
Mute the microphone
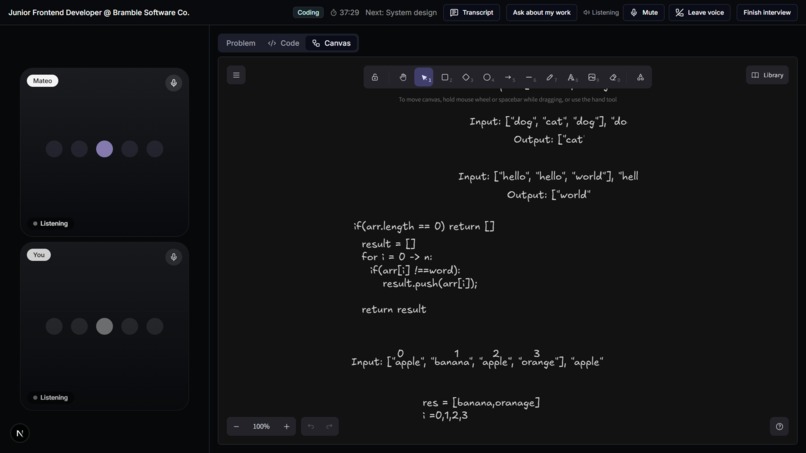click(644, 12)
